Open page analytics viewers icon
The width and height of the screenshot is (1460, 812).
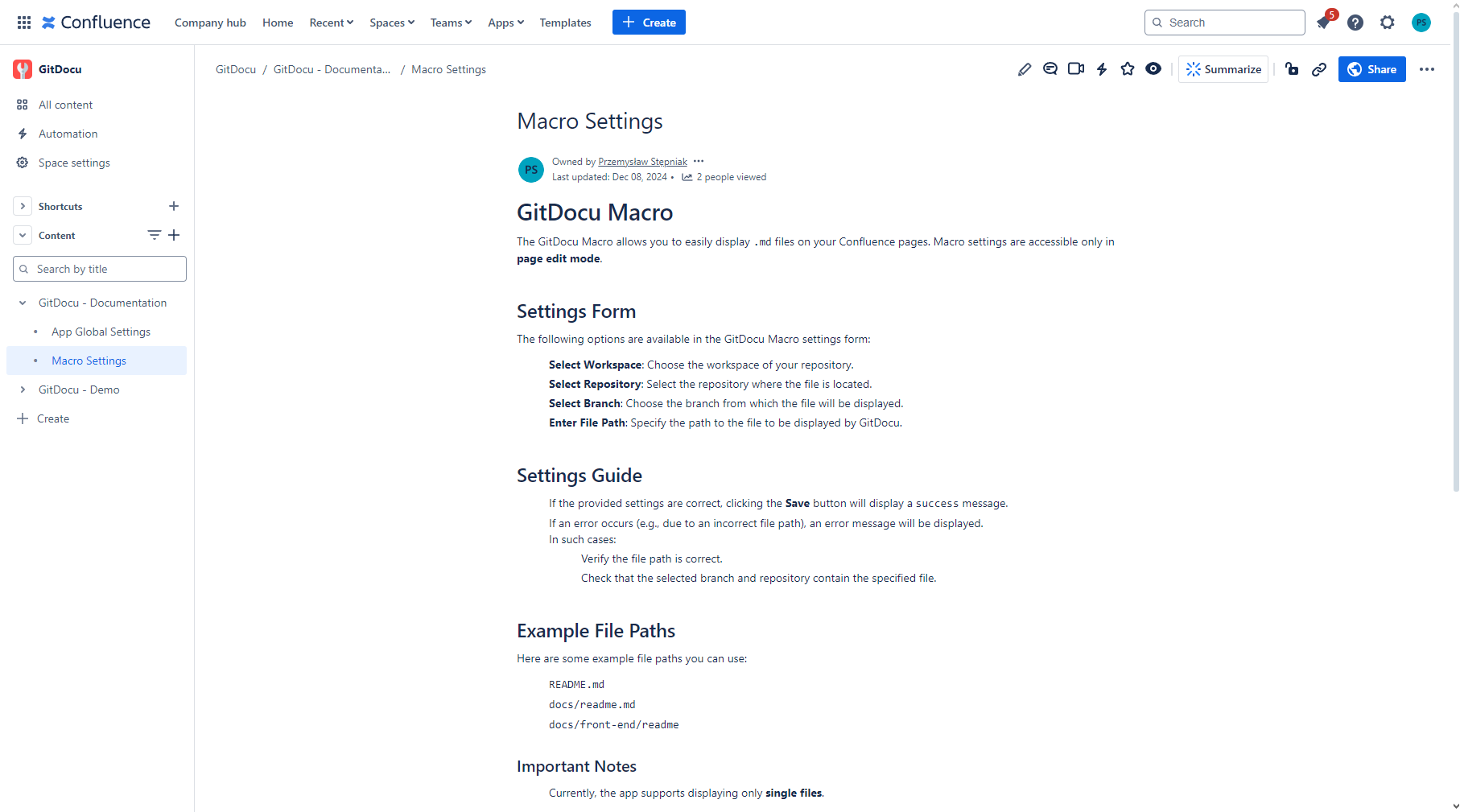[687, 177]
